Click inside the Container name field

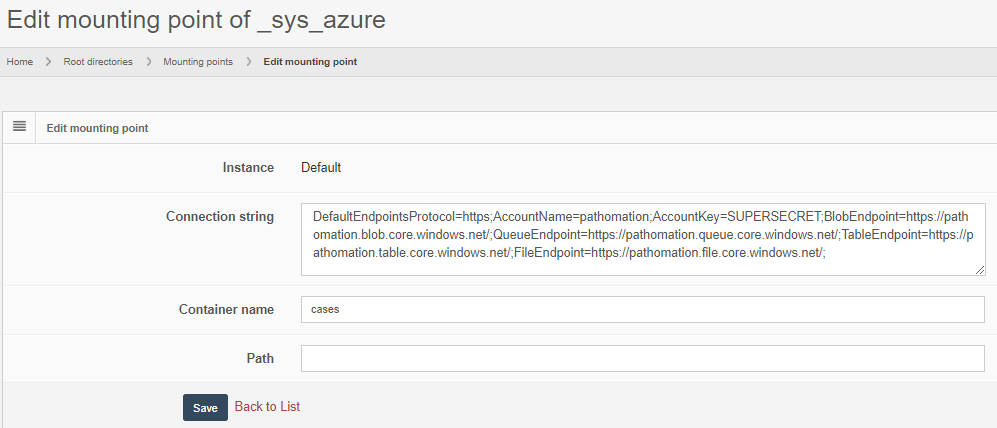click(642, 310)
